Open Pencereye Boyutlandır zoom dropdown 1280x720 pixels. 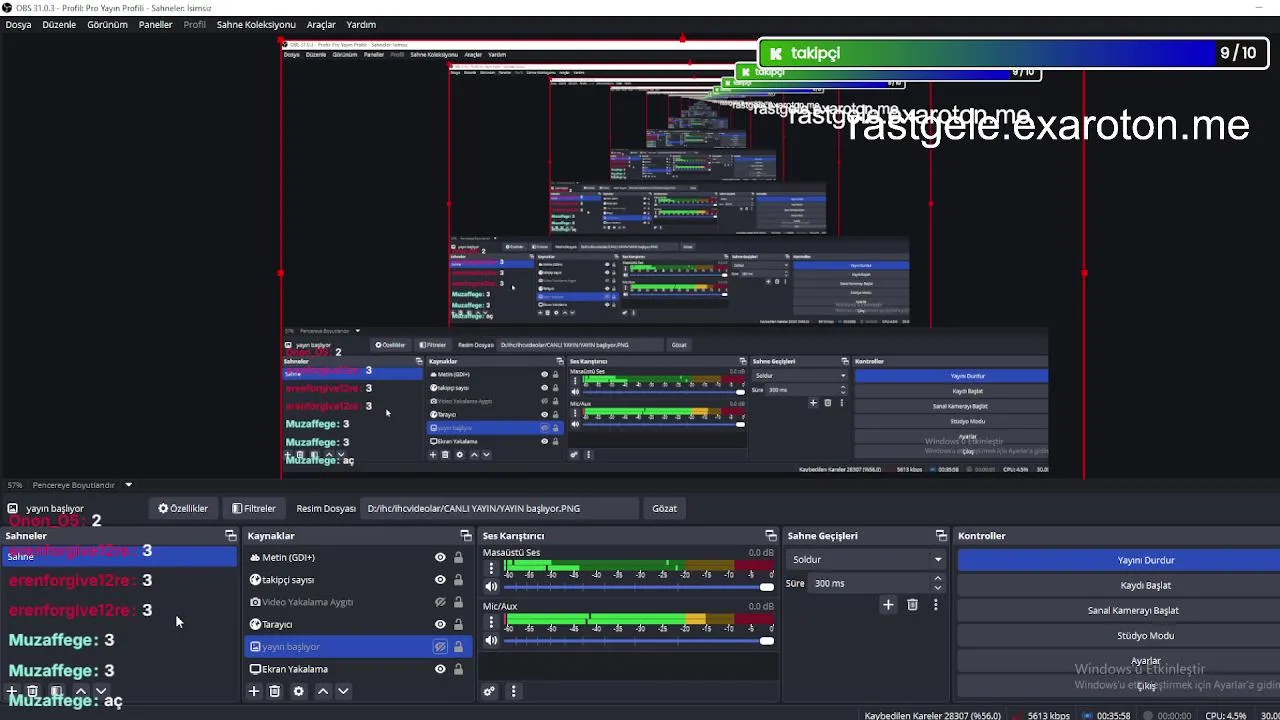[128, 485]
